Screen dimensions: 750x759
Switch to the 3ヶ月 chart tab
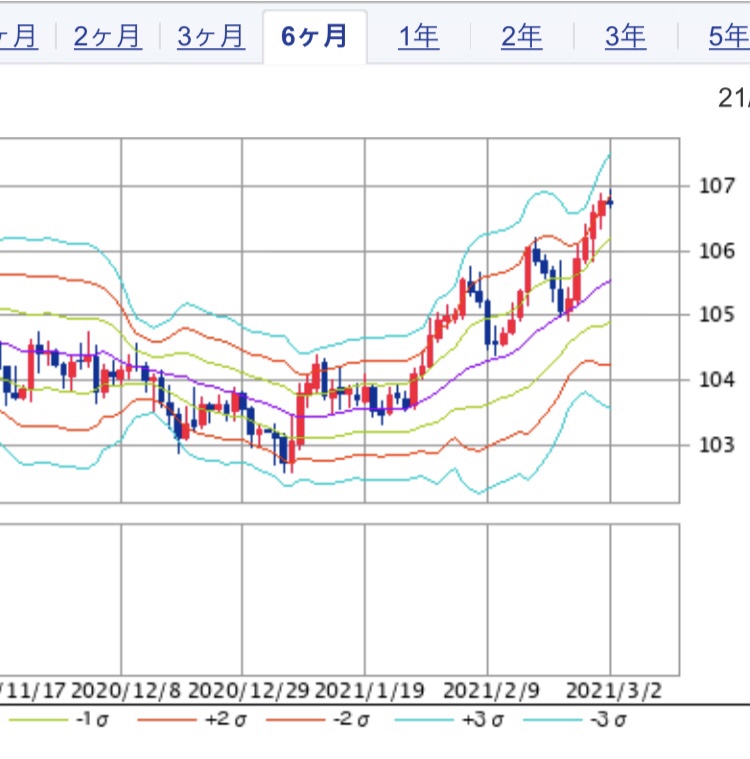(x=211, y=38)
